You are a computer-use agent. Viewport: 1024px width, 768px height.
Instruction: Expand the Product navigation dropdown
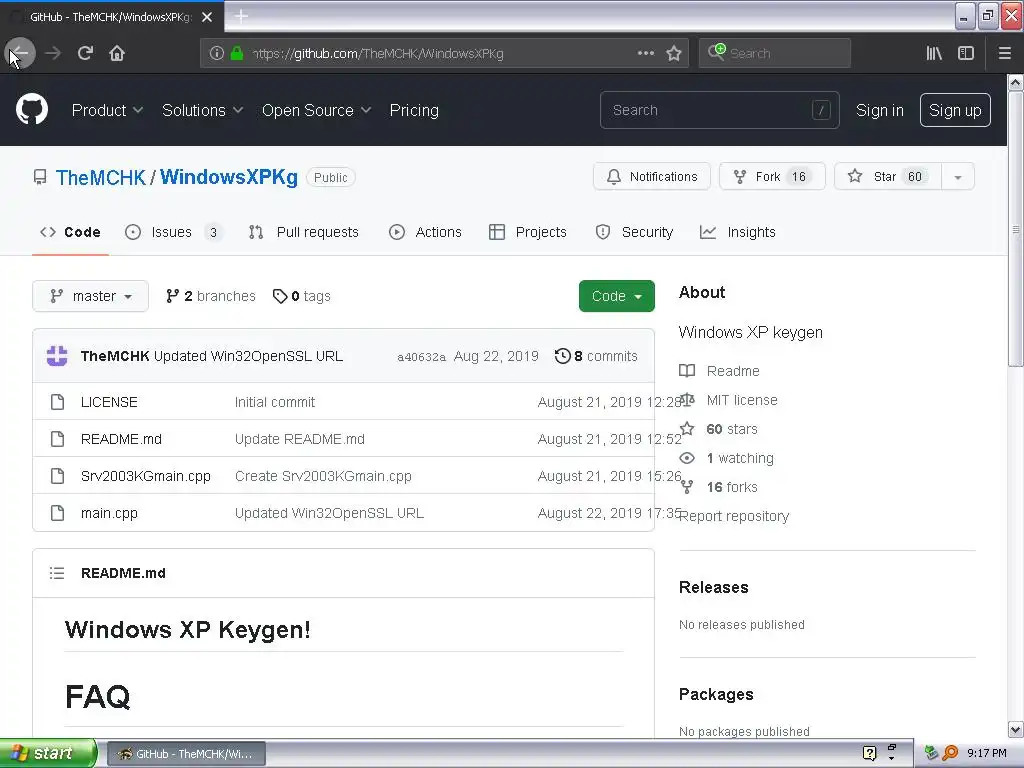coord(107,110)
